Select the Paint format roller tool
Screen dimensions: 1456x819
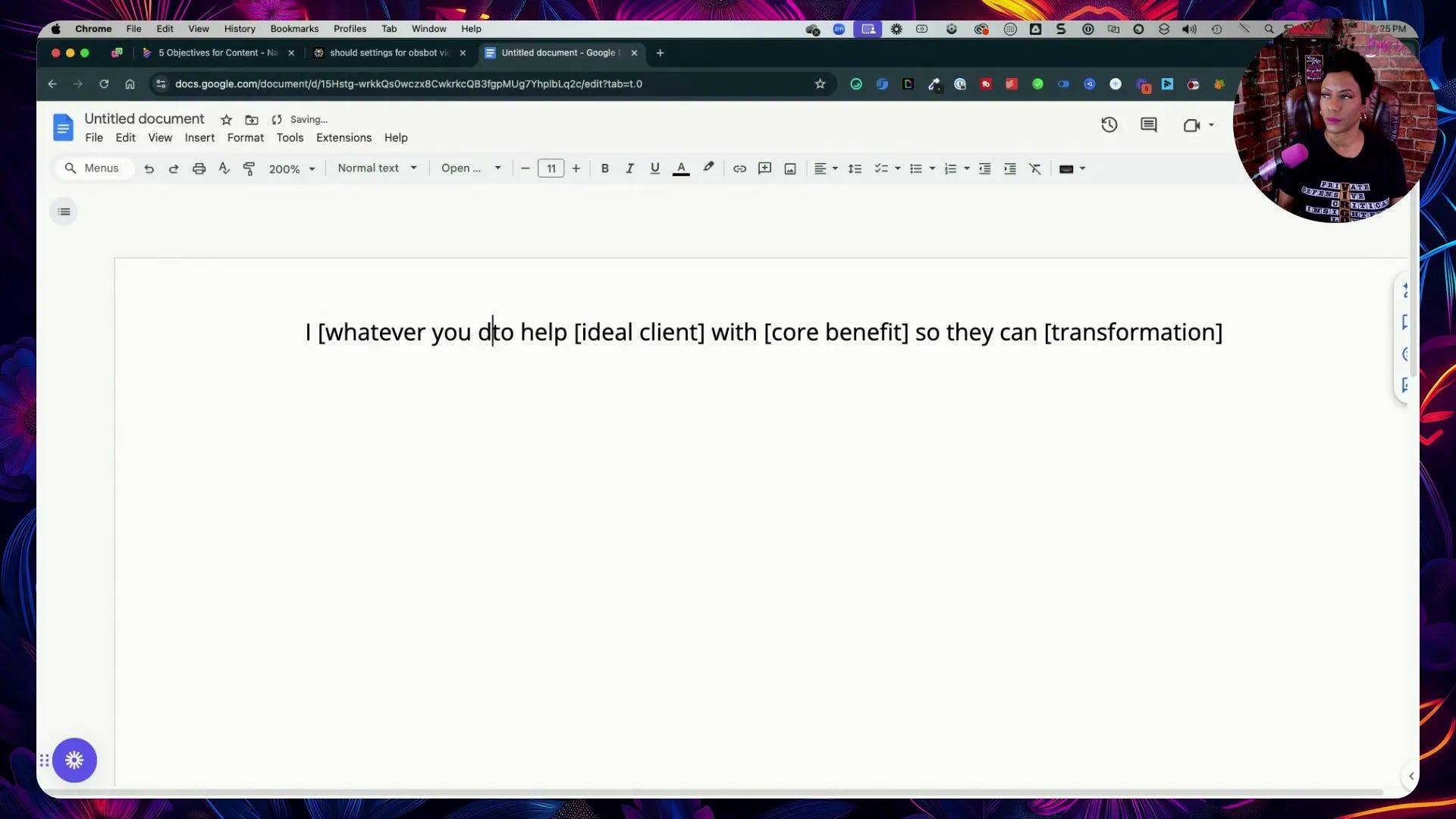click(249, 168)
